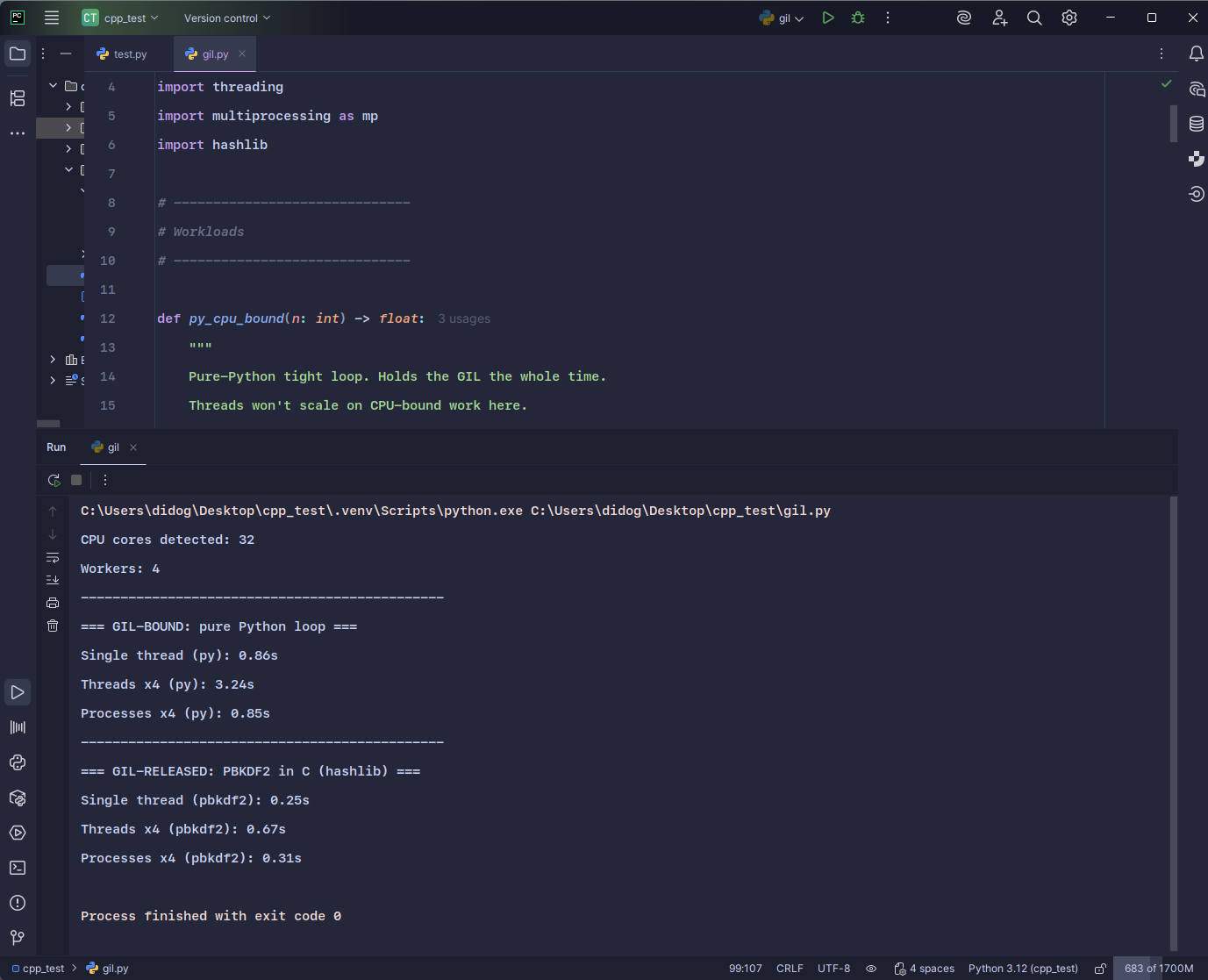Click Python 3.12 (cpp_test) interpreter in status bar
This screenshot has width=1208, height=980.
[1023, 969]
